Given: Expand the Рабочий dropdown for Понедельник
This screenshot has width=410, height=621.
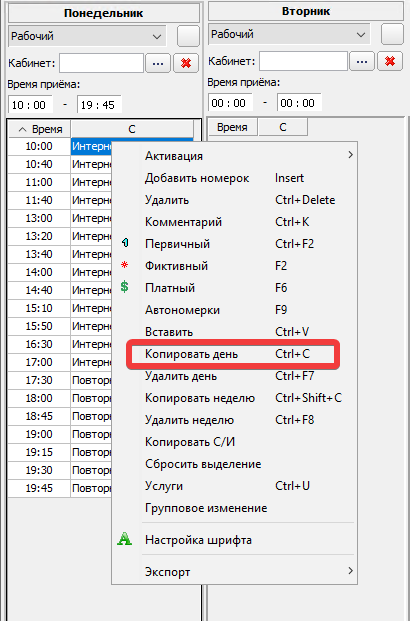Looking at the screenshot, I should [x=157, y=36].
